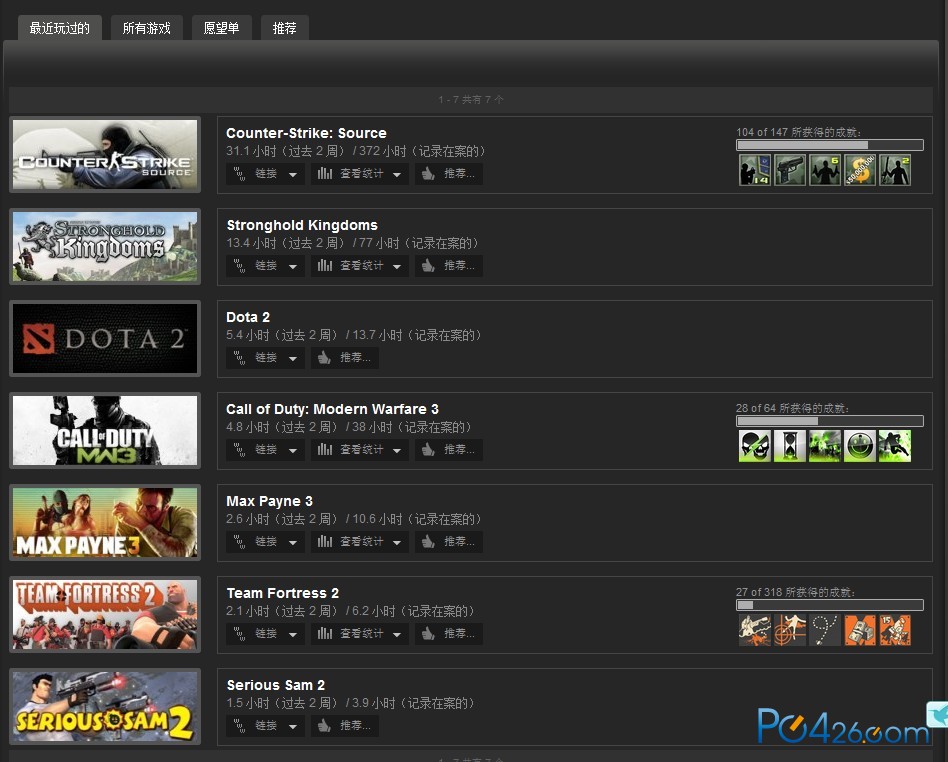Click MW3 28 of 64 achievement progress bar
Image resolution: width=948 pixels, height=762 pixels.
point(830,421)
